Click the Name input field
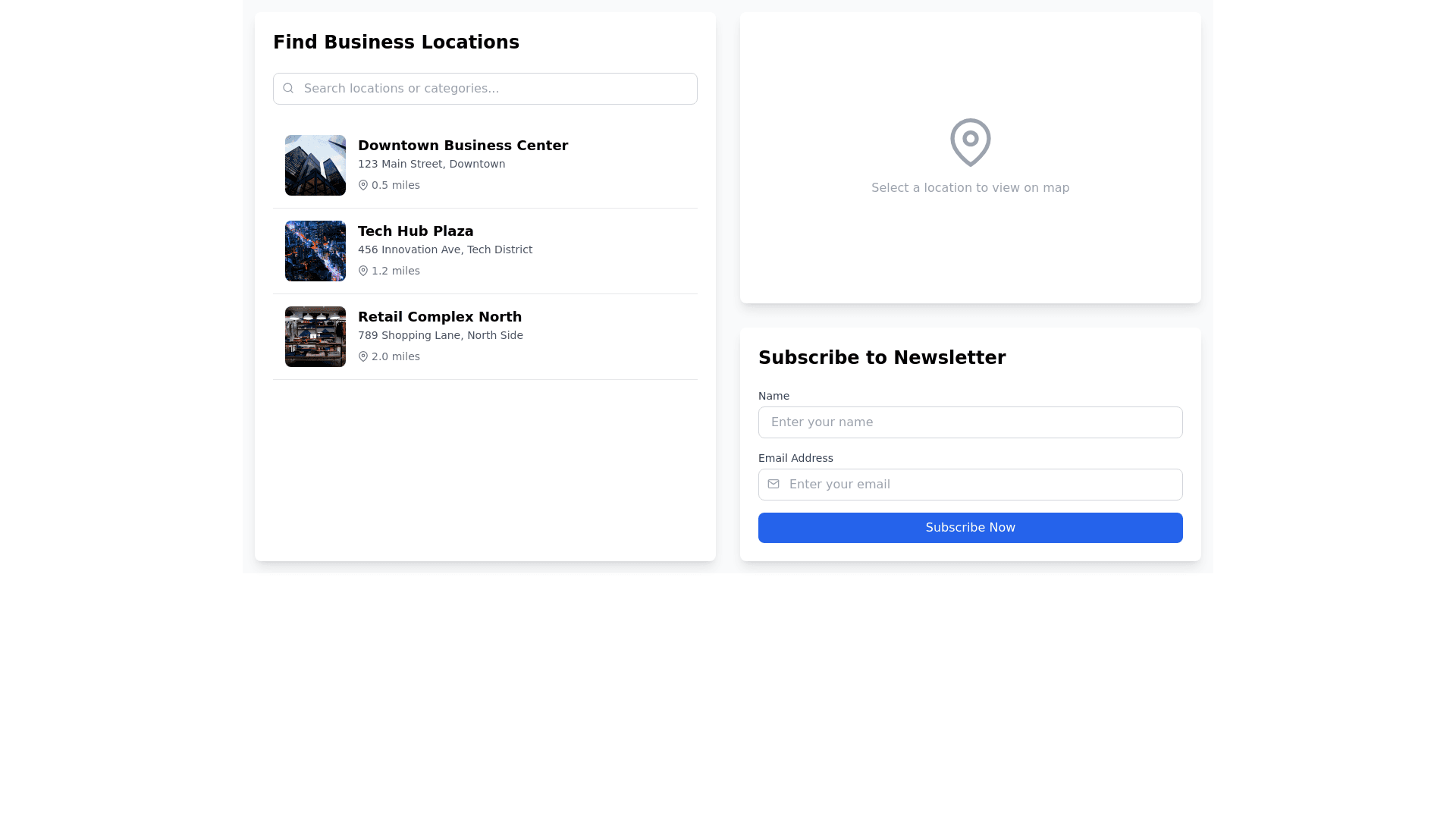This screenshot has width=1456, height=819. 970,422
